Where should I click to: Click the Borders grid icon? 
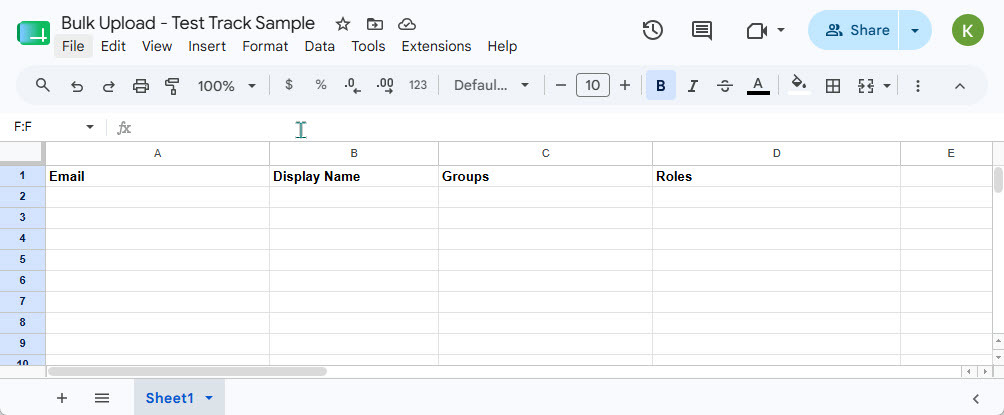[x=832, y=86]
